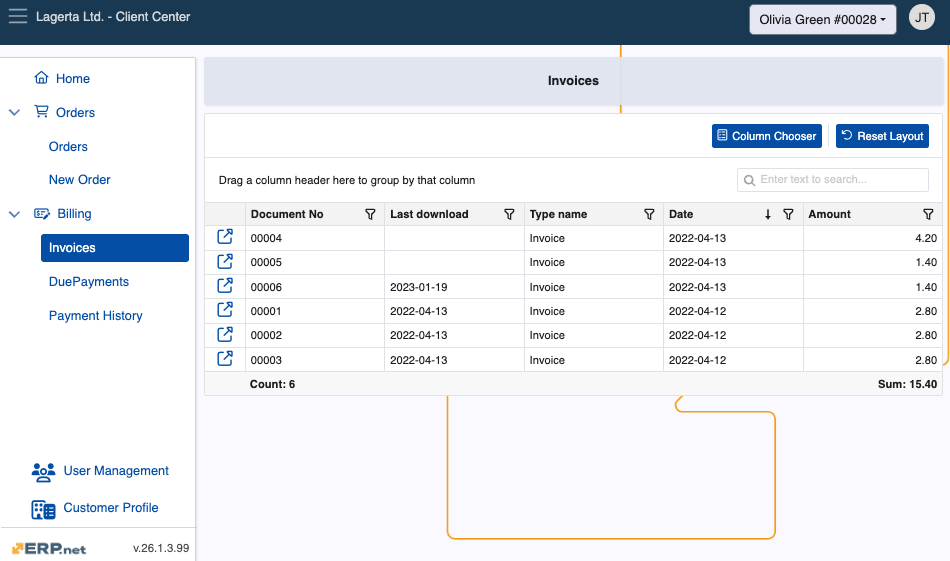This screenshot has height=561, width=950.
Task: Collapse the Orders section chevron
Action: pyautogui.click(x=14, y=113)
